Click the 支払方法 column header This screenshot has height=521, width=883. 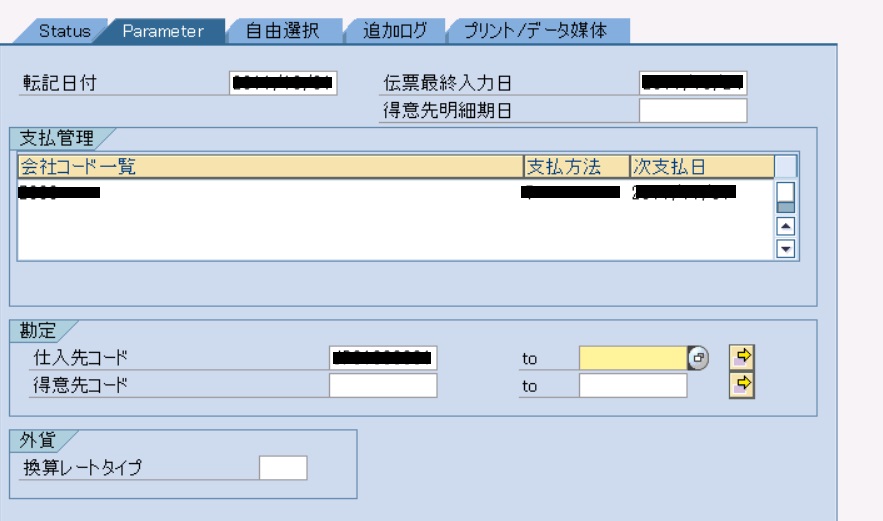point(575,167)
